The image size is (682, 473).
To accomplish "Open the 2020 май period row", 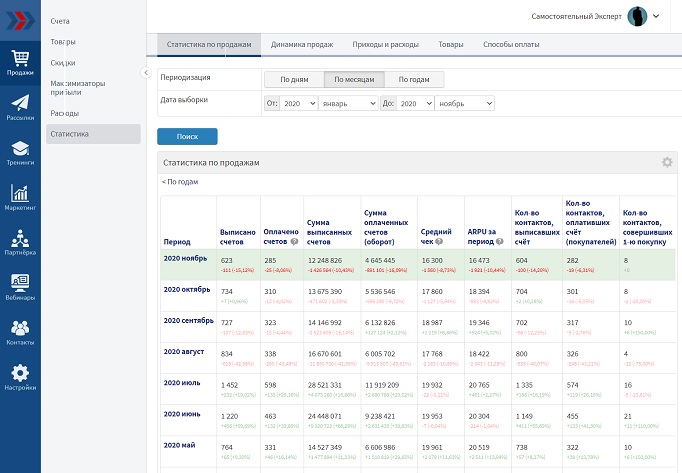I will coord(179,445).
